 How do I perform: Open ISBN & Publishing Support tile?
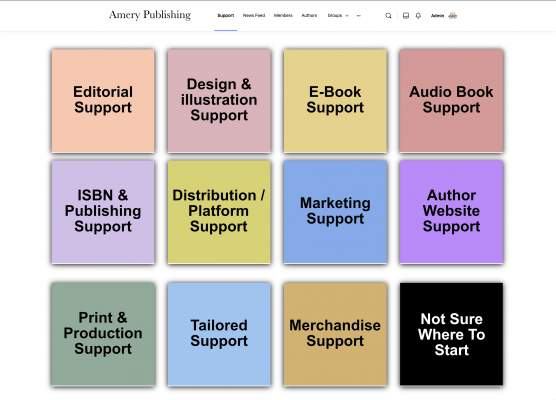tap(103, 212)
